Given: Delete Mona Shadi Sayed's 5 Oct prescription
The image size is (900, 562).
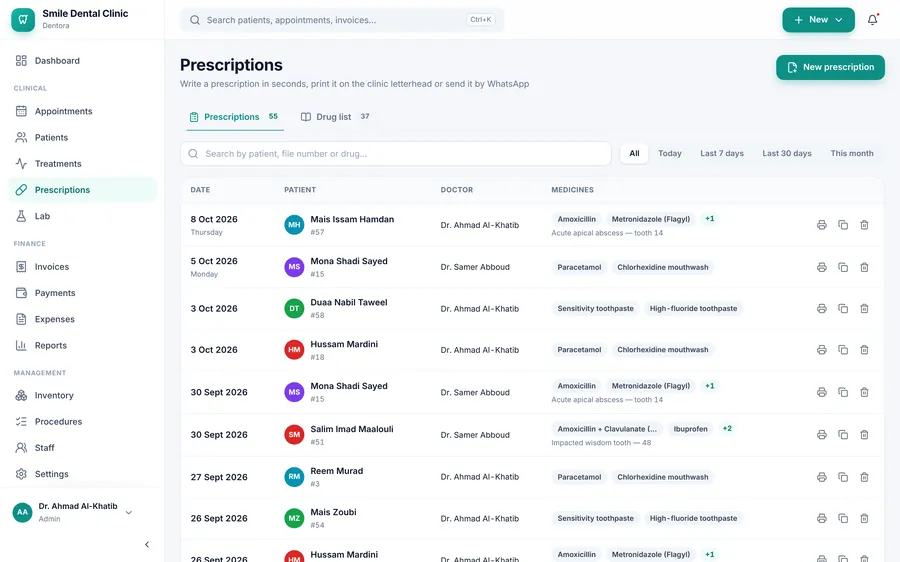Looking at the screenshot, I should click(864, 267).
